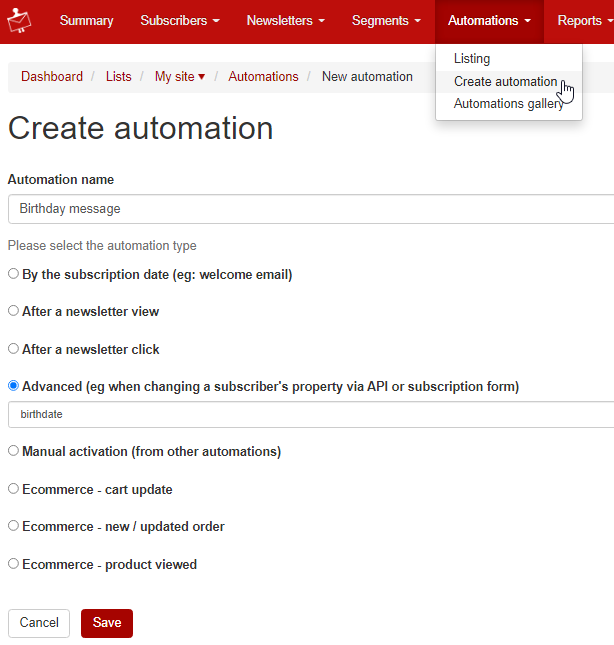Select After a newsletter view option
The width and height of the screenshot is (614, 645).
(x=14, y=311)
